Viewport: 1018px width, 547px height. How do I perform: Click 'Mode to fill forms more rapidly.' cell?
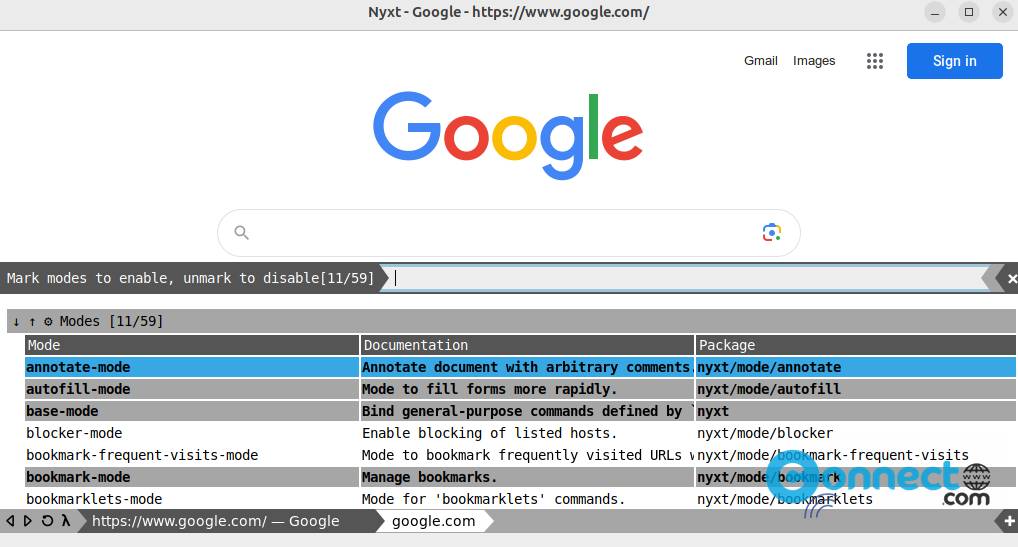[527, 389]
